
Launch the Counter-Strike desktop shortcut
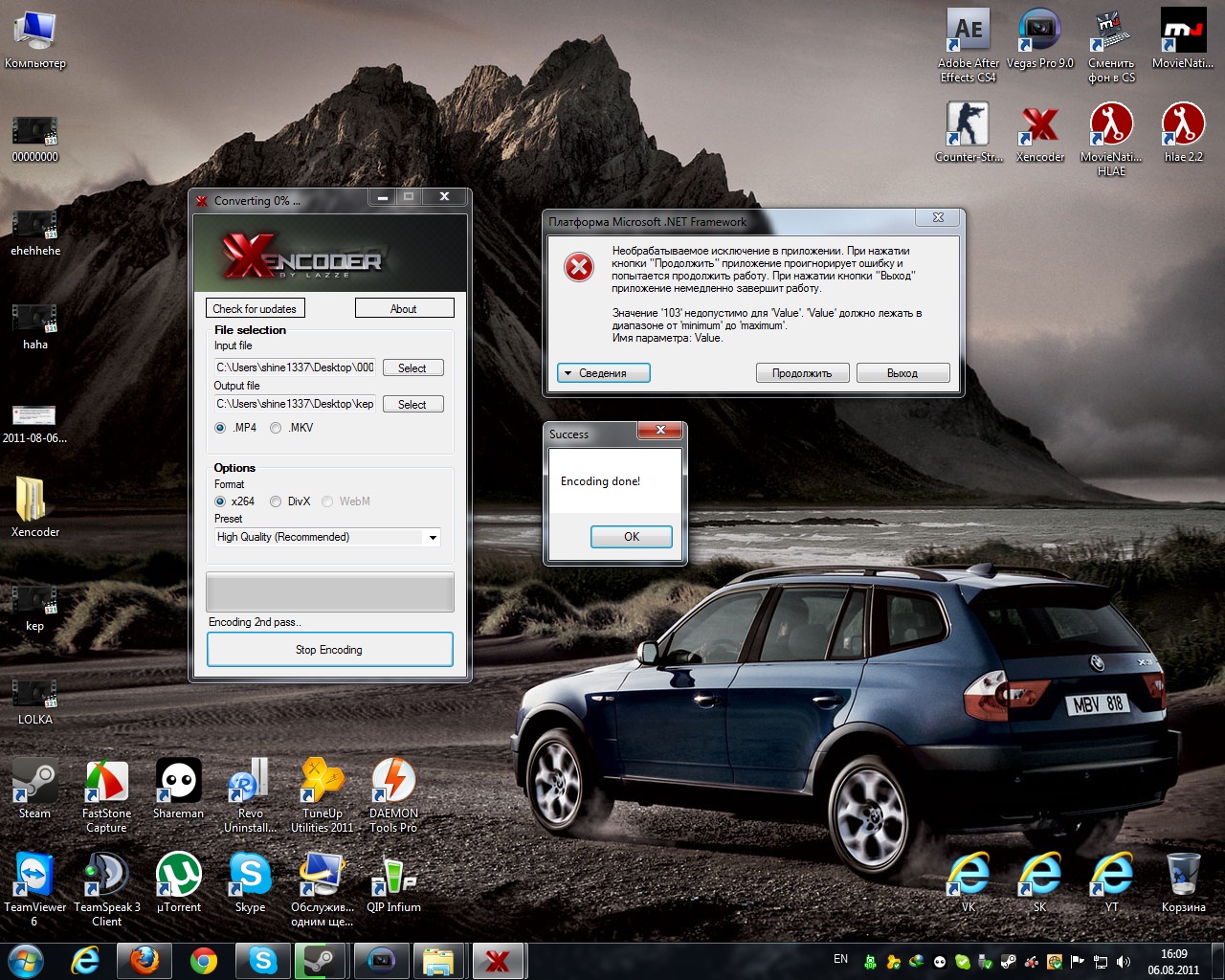pyautogui.click(x=968, y=131)
